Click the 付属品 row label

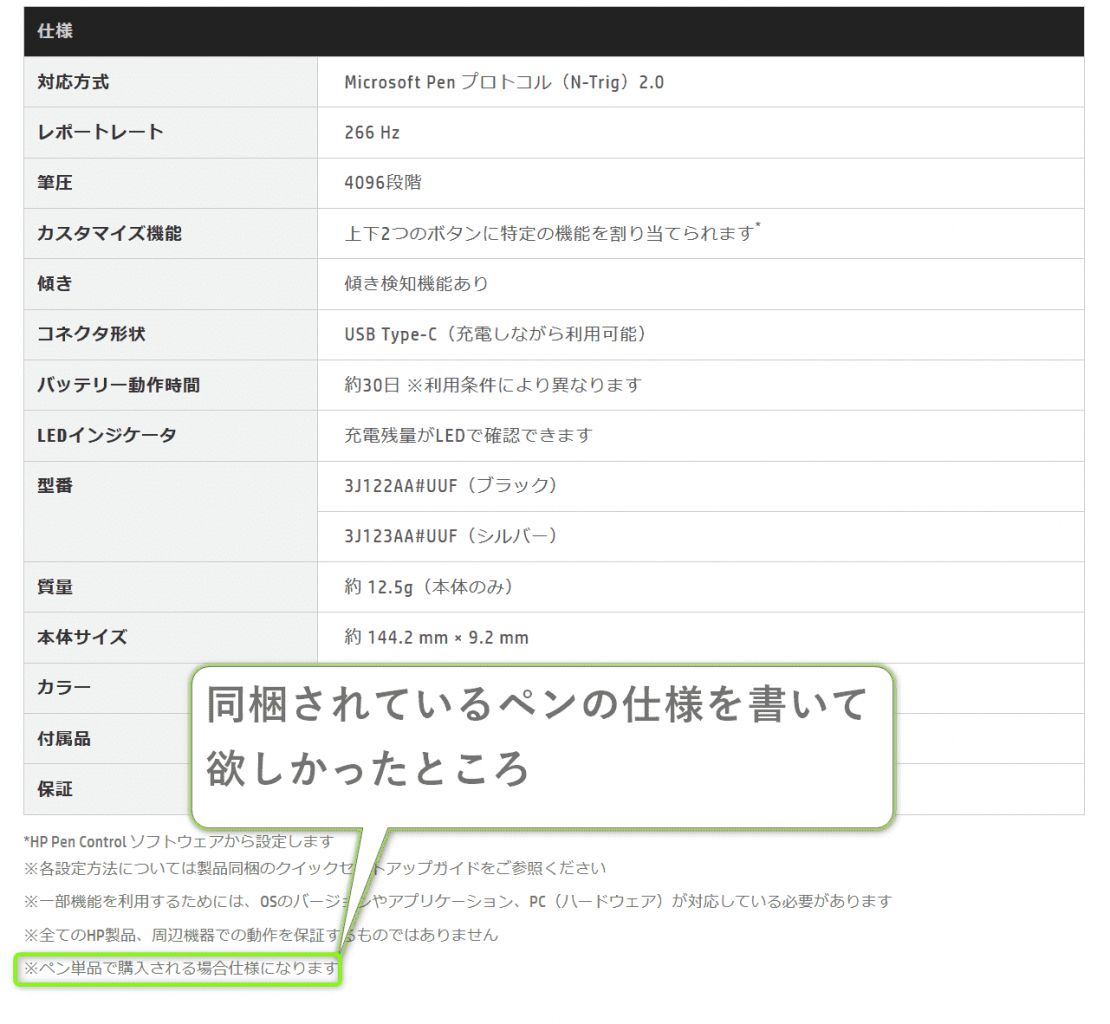coord(64,738)
